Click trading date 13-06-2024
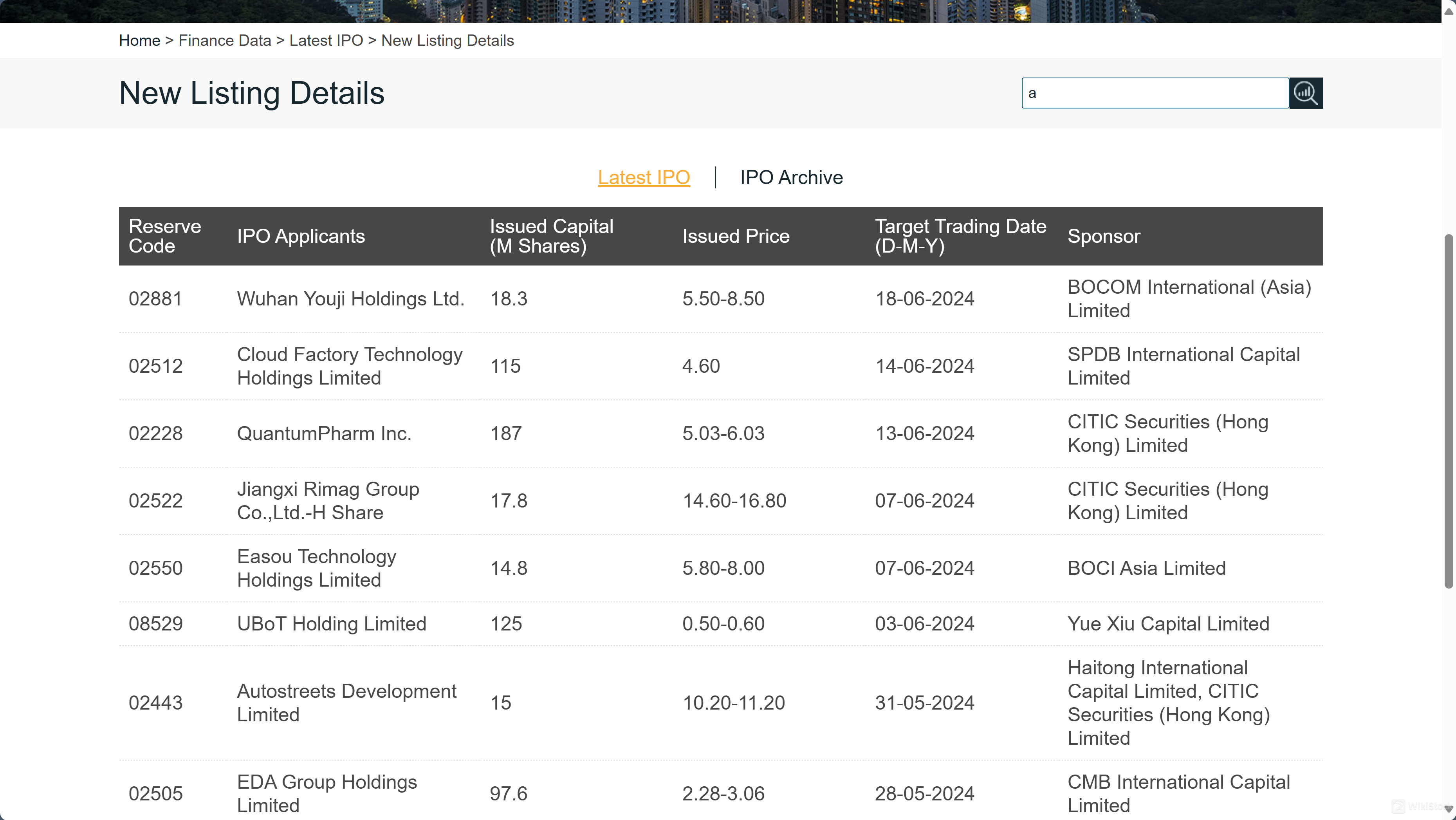The image size is (1456, 820). (925, 433)
